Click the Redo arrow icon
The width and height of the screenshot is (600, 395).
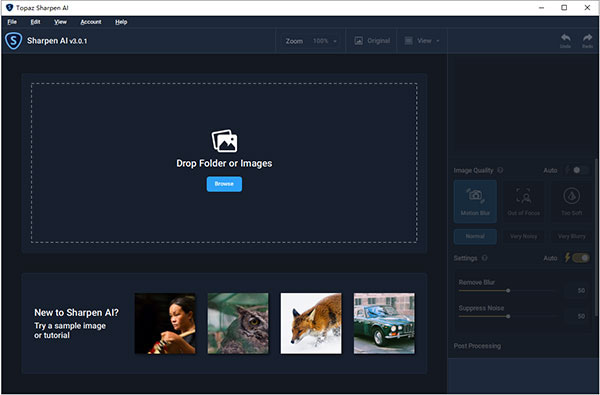[x=587, y=38]
